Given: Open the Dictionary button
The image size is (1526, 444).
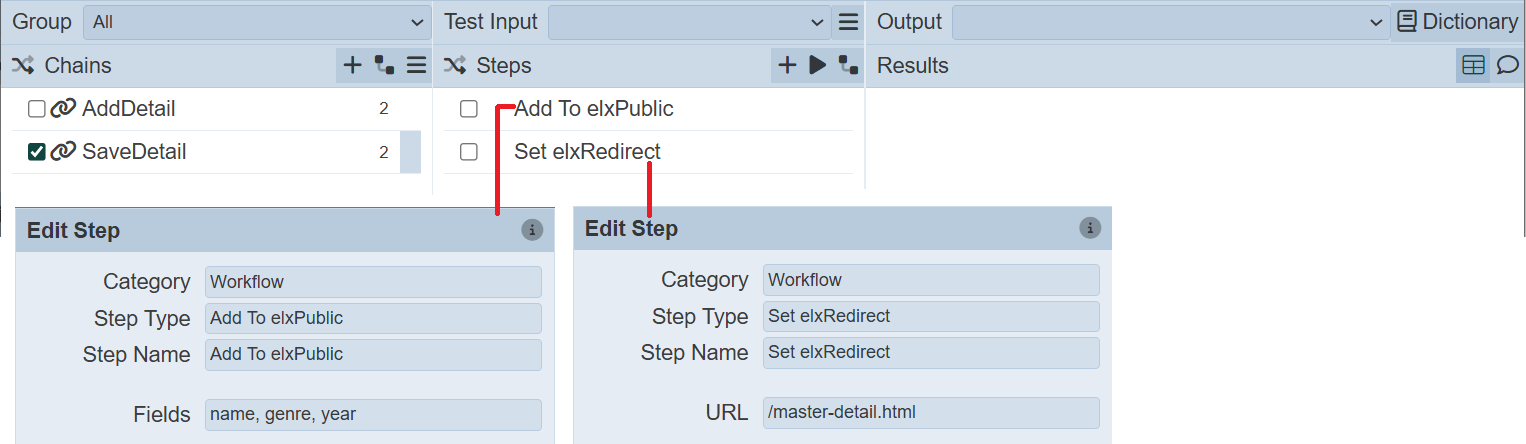Looking at the screenshot, I should pos(1457,22).
